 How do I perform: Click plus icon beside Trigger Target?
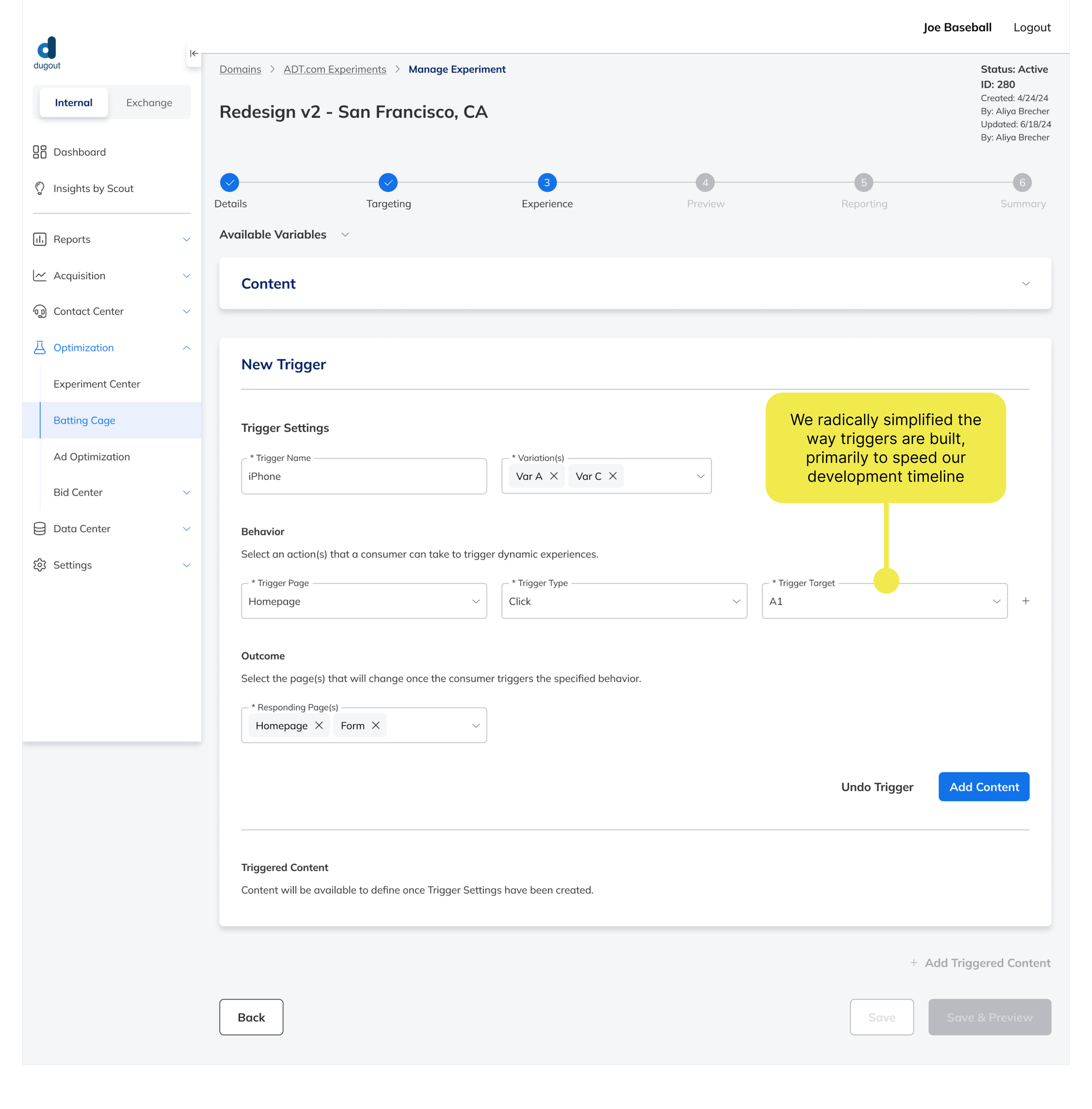click(1026, 601)
